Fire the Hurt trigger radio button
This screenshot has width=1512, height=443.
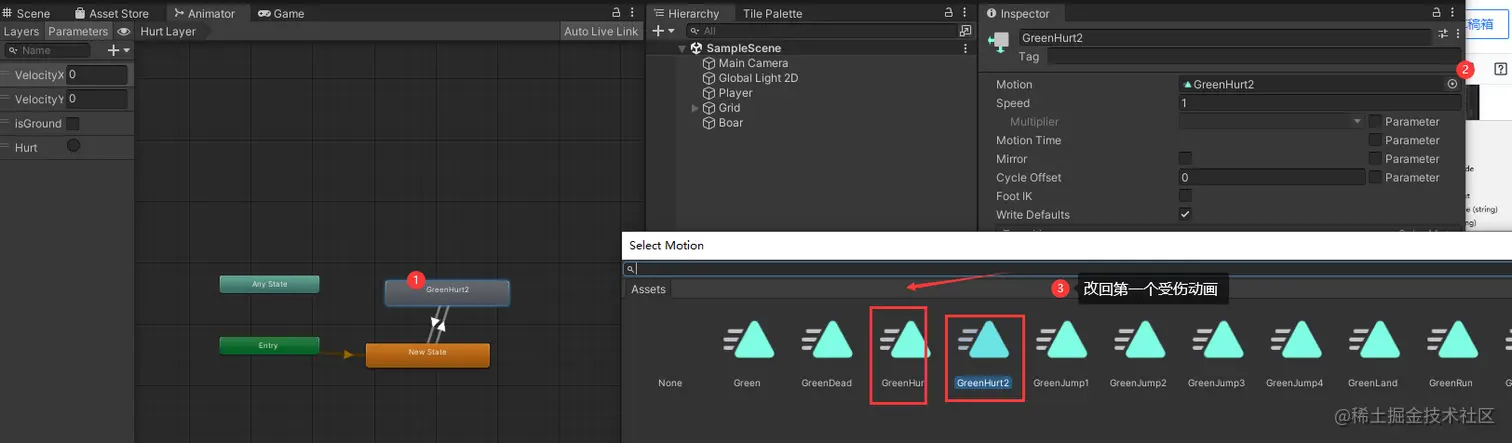coord(73,146)
